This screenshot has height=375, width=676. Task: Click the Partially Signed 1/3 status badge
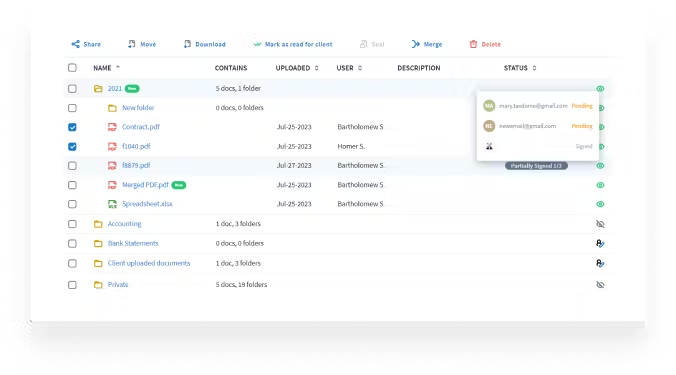pos(536,166)
